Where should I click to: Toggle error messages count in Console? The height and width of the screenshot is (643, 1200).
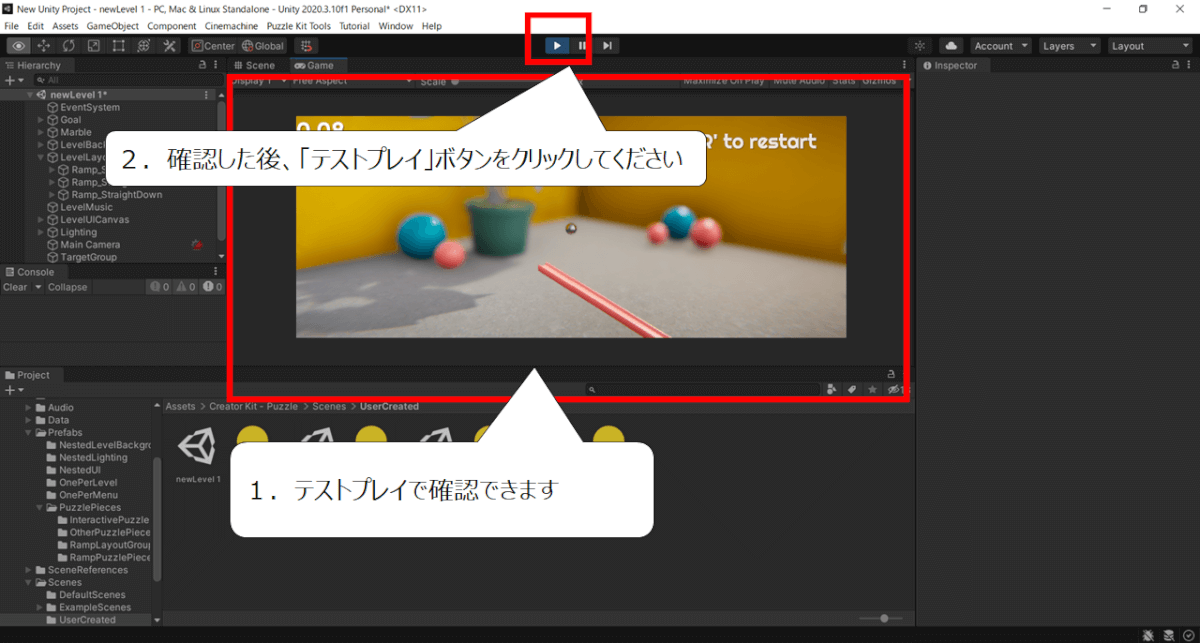[213, 287]
